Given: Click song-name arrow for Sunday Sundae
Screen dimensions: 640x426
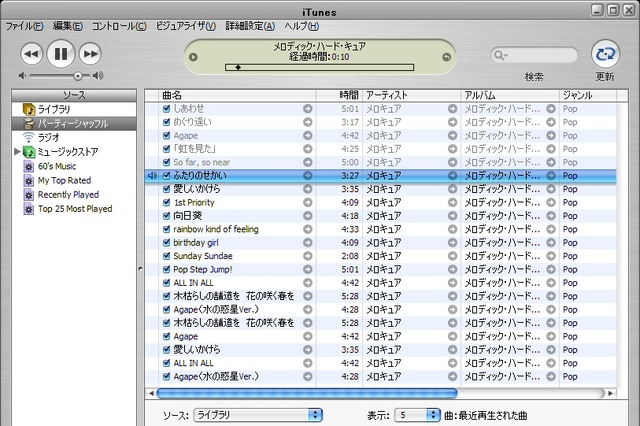Looking at the screenshot, I should click(x=308, y=256).
